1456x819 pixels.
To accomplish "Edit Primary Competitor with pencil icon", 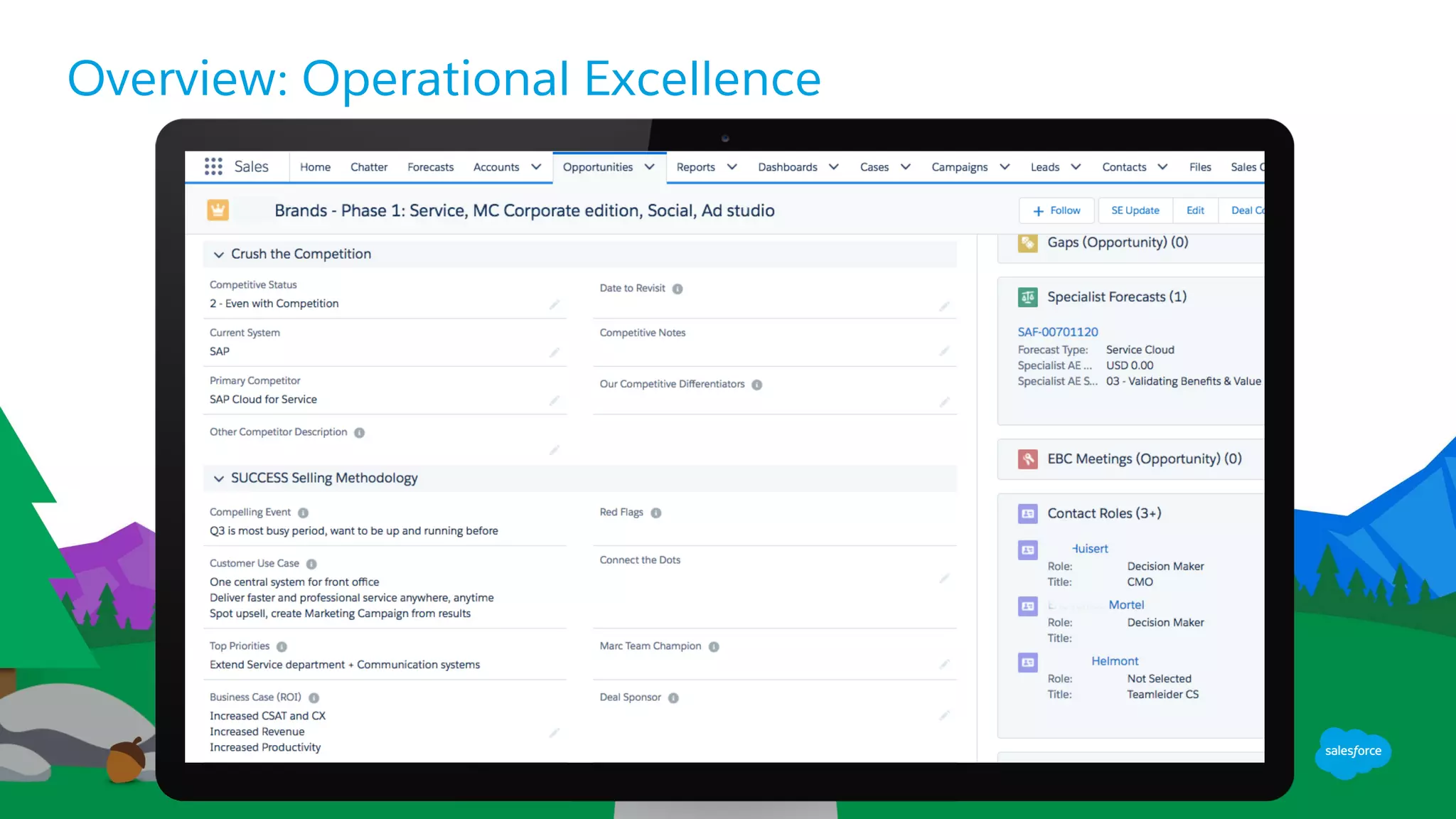I will point(555,400).
